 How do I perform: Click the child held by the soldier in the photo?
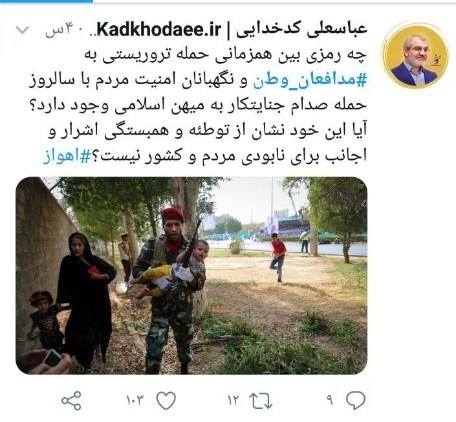coord(173,268)
